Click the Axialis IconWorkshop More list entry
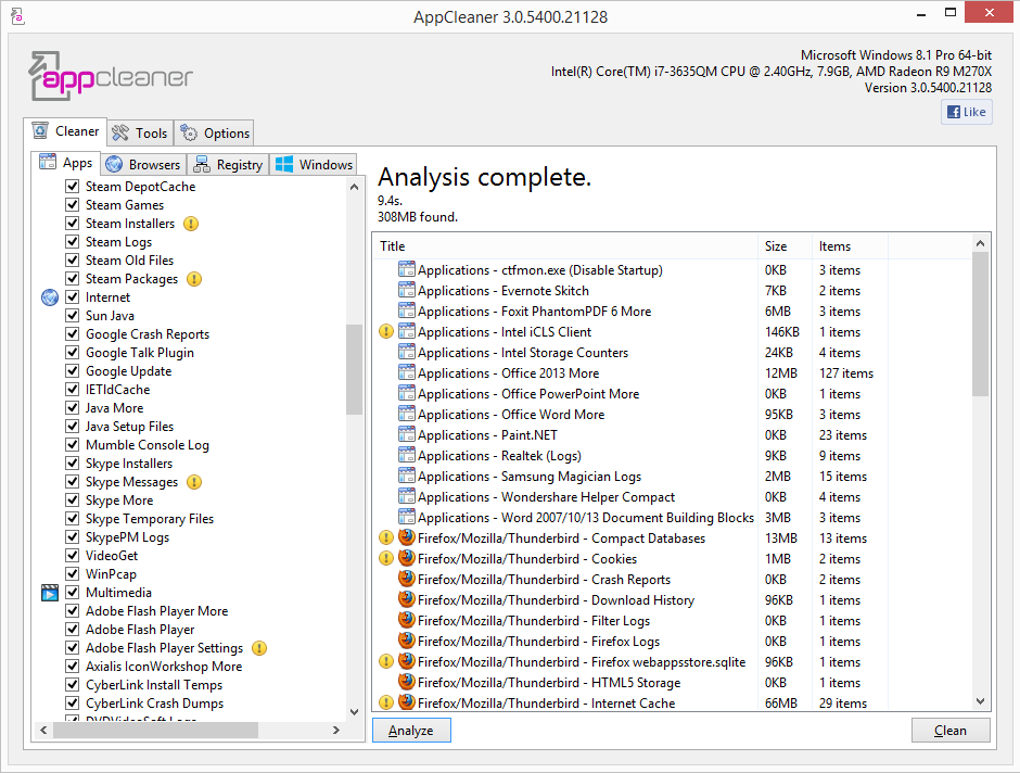 coord(164,667)
